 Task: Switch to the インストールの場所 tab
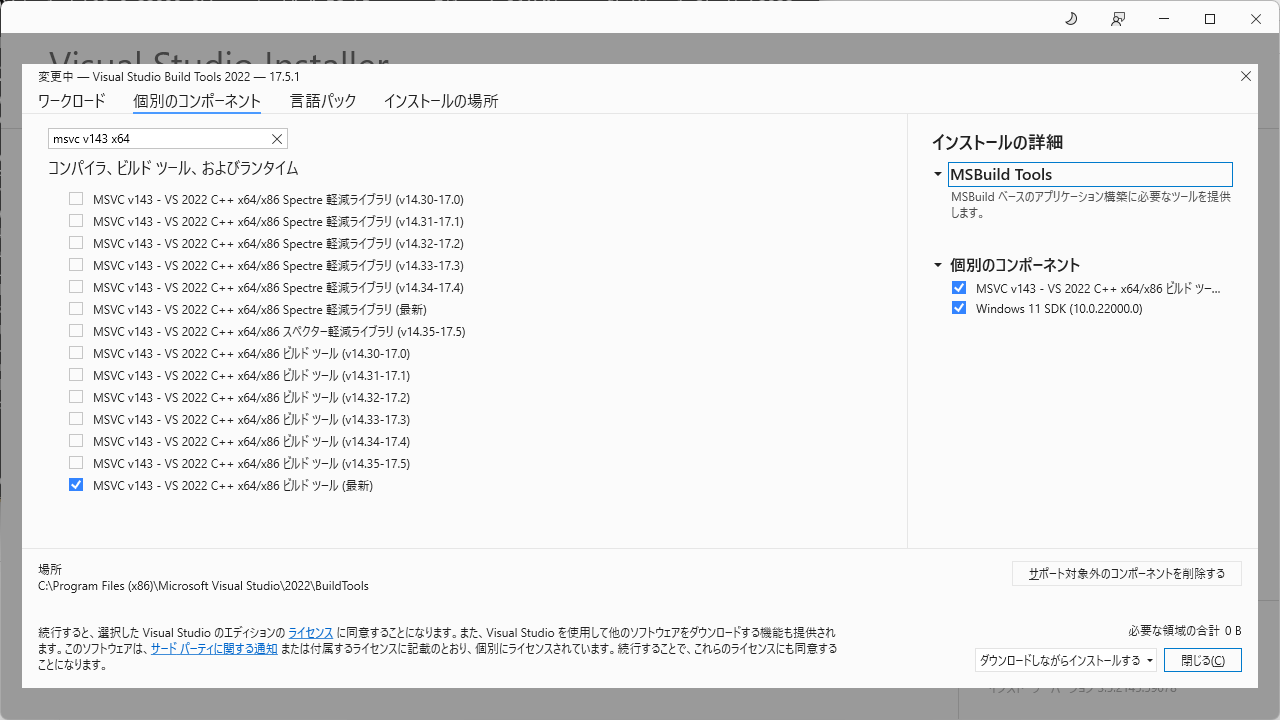[441, 101]
